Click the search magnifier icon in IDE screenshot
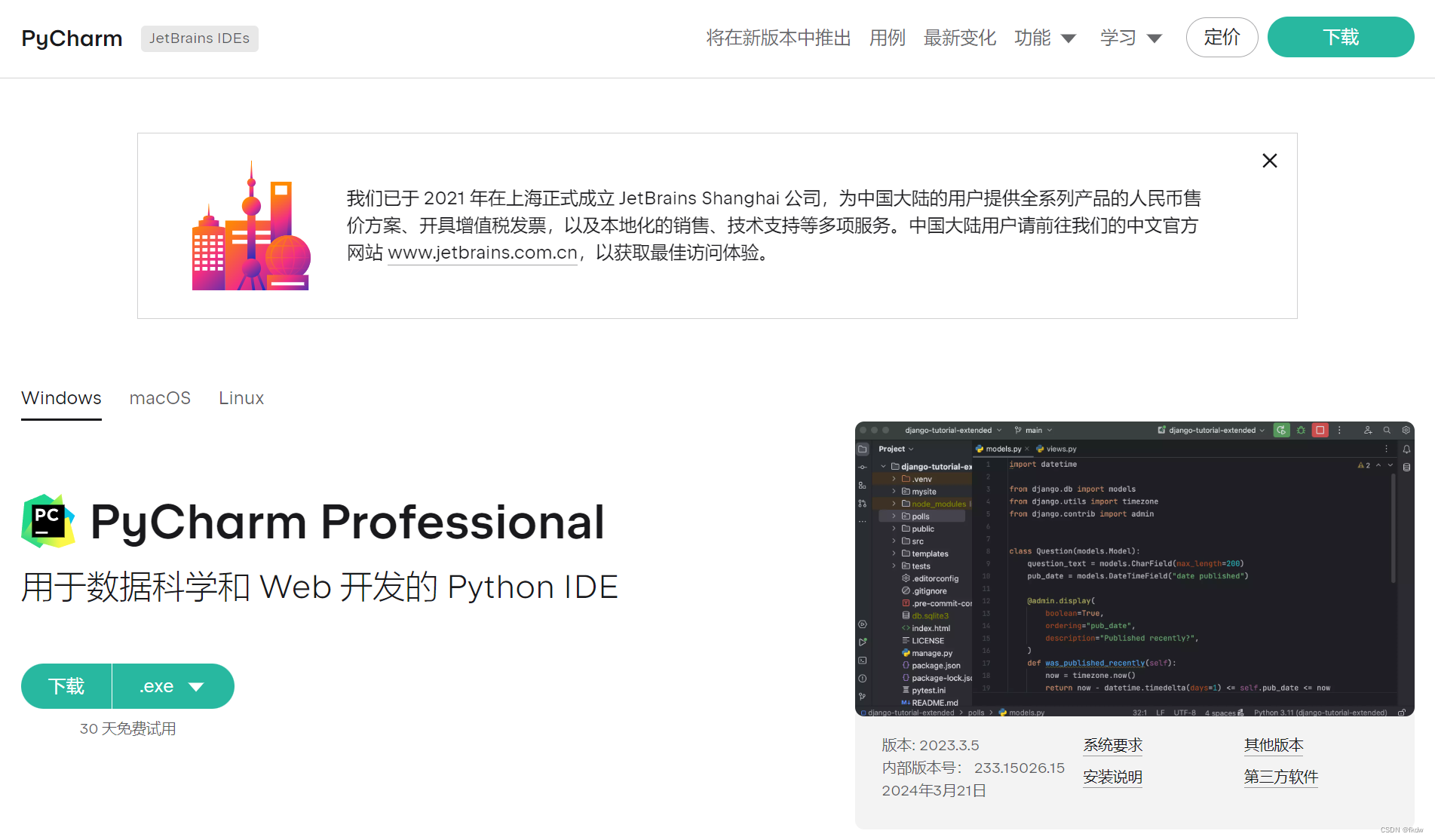 [1387, 430]
